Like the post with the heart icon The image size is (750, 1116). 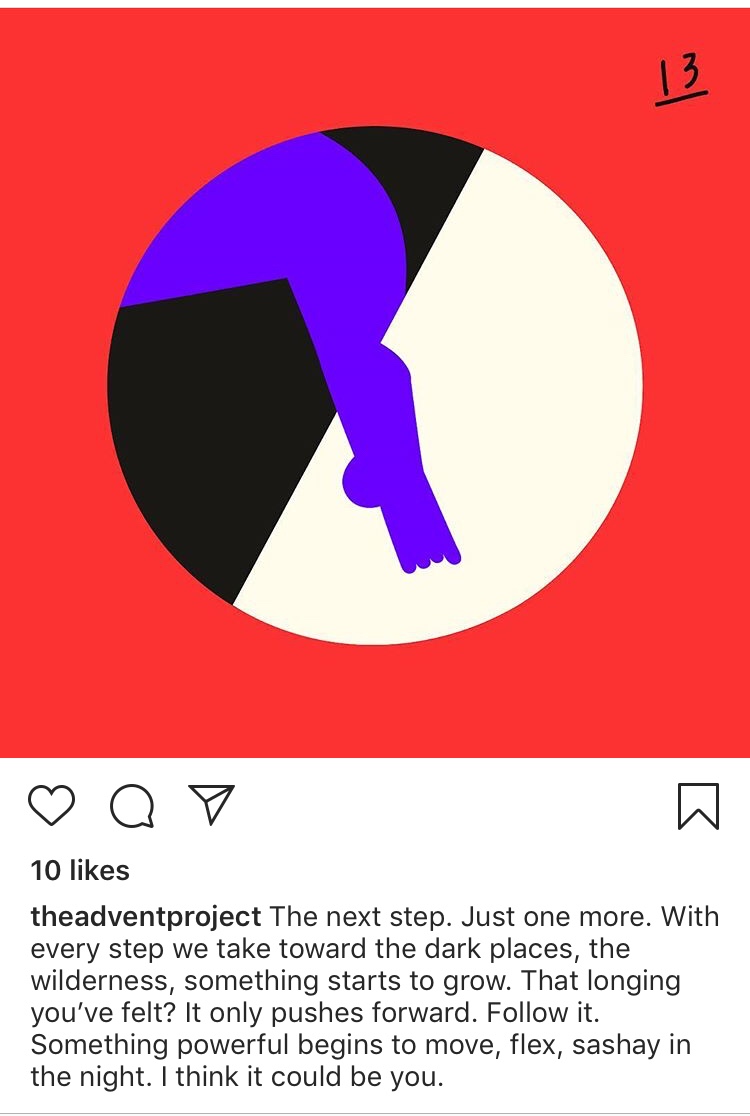51,805
